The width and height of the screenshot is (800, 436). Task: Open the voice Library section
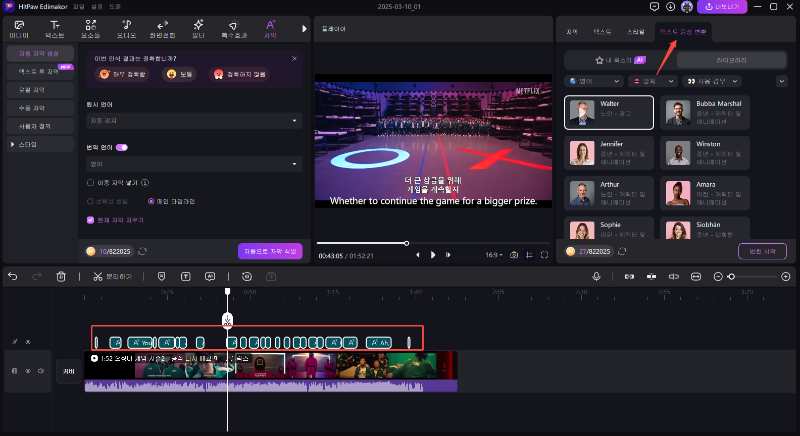[731, 60]
